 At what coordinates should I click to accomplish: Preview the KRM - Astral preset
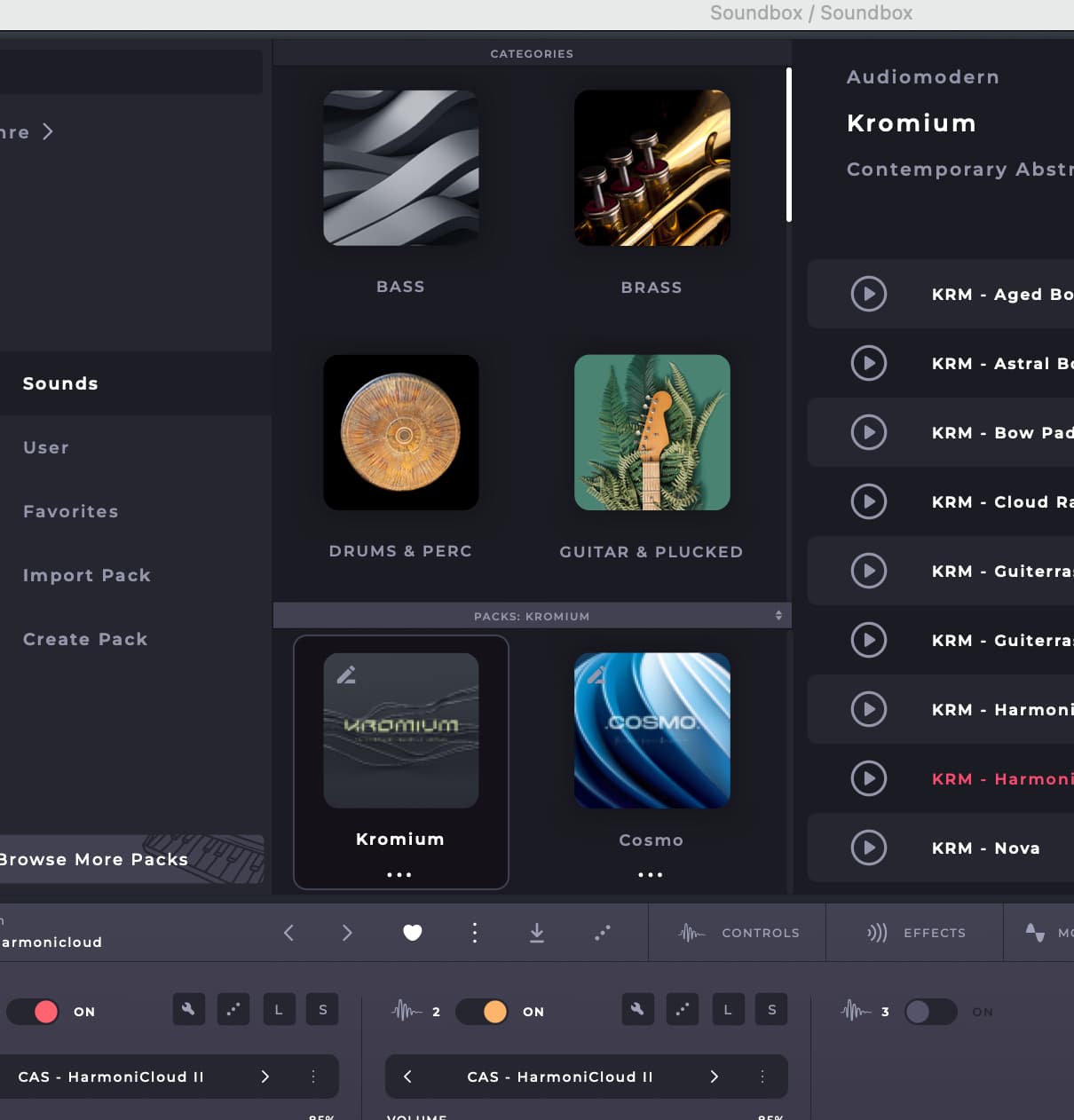(869, 363)
